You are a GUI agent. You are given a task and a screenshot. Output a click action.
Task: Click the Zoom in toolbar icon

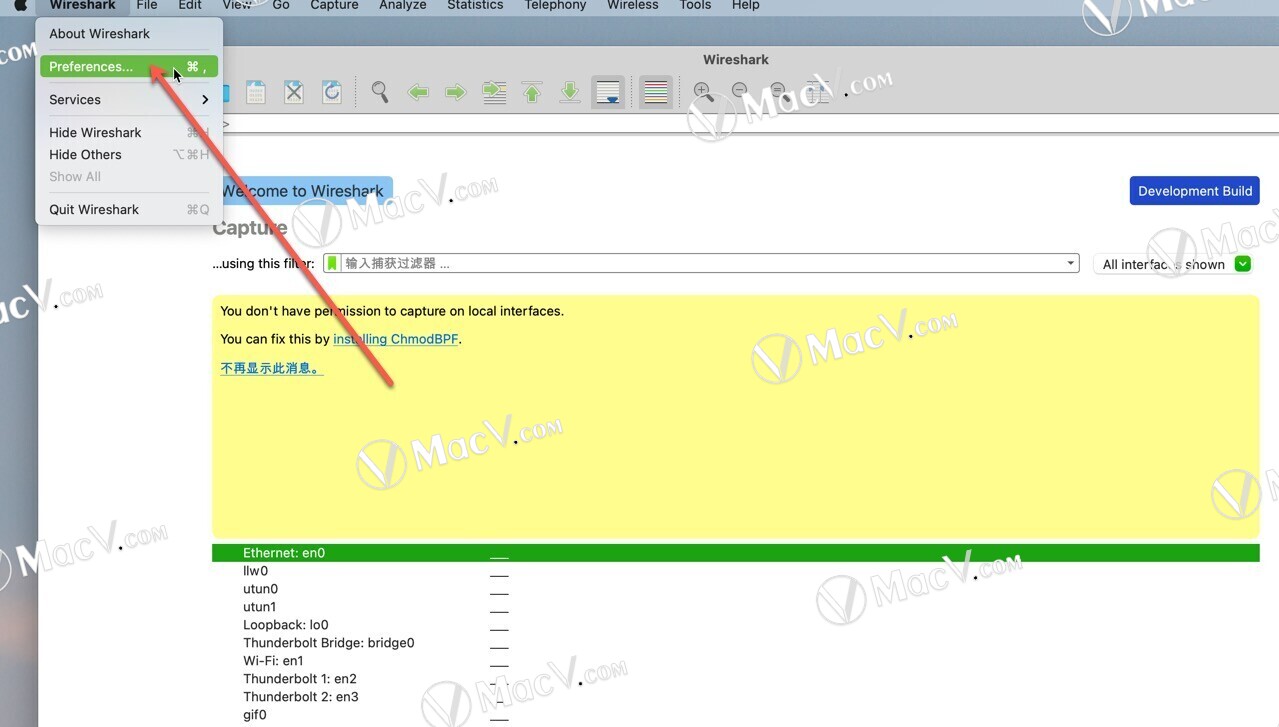(x=703, y=93)
